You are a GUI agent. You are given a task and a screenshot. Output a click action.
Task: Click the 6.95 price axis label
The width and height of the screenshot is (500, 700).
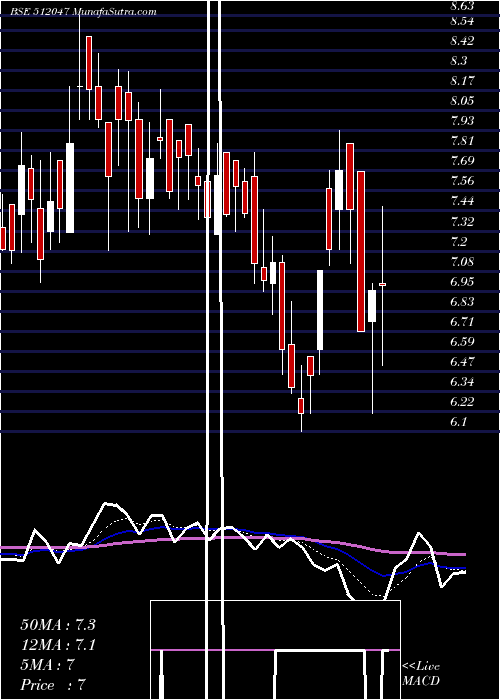462,281
